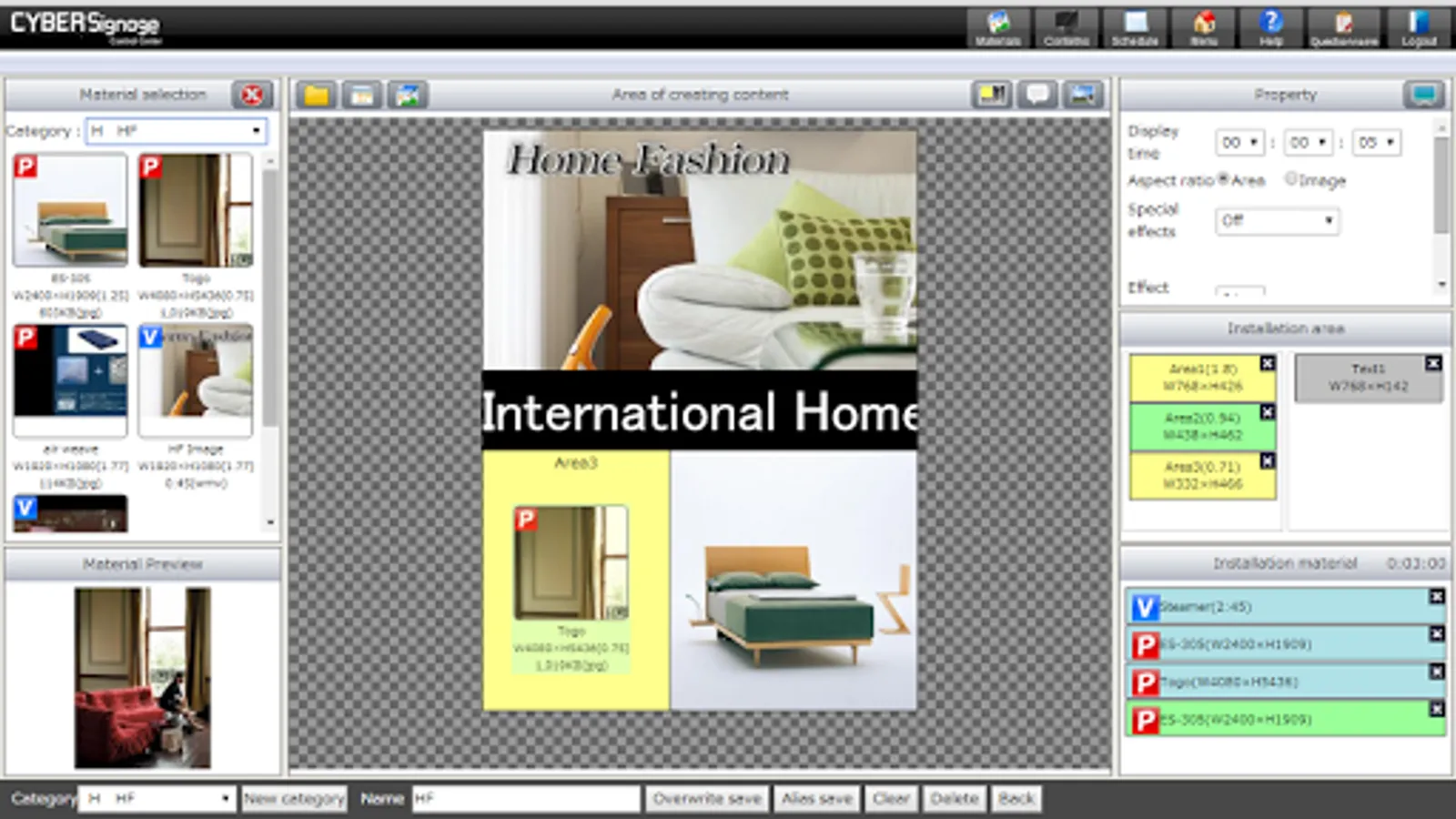Click the calendar-style icon beside the folder
This screenshot has height=819, width=1456.
coord(362,95)
